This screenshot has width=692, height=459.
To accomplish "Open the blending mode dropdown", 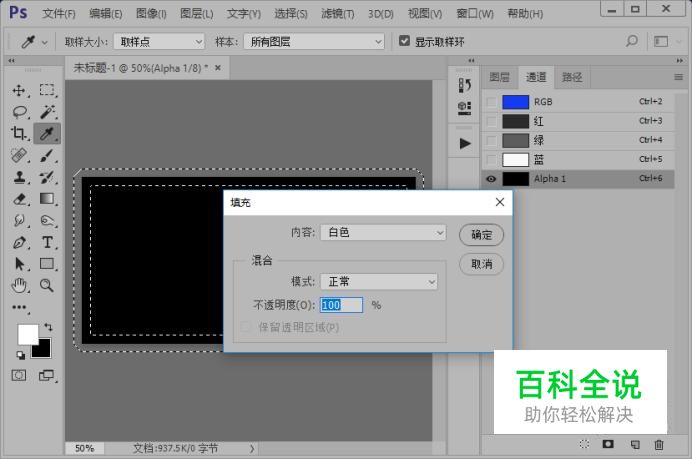I will [x=379, y=282].
